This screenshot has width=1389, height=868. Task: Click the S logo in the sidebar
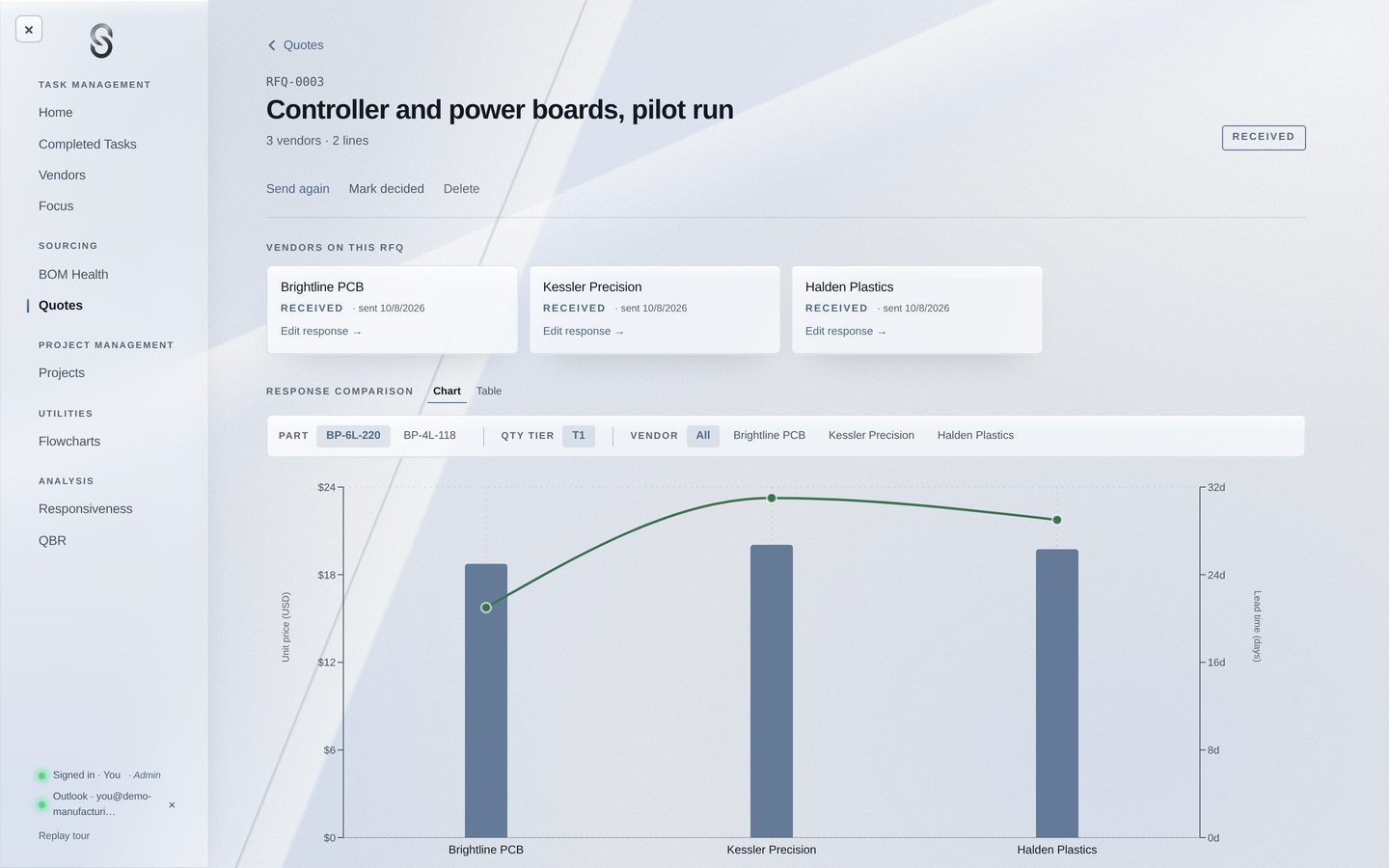click(101, 41)
